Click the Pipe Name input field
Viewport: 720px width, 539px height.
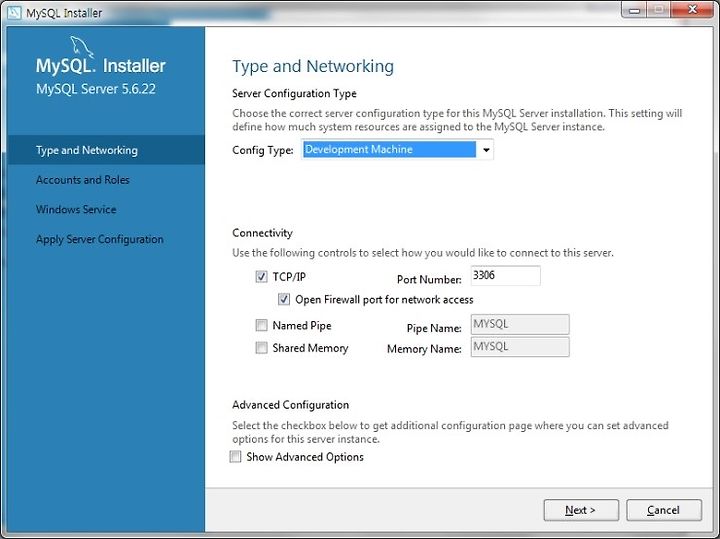coord(520,325)
